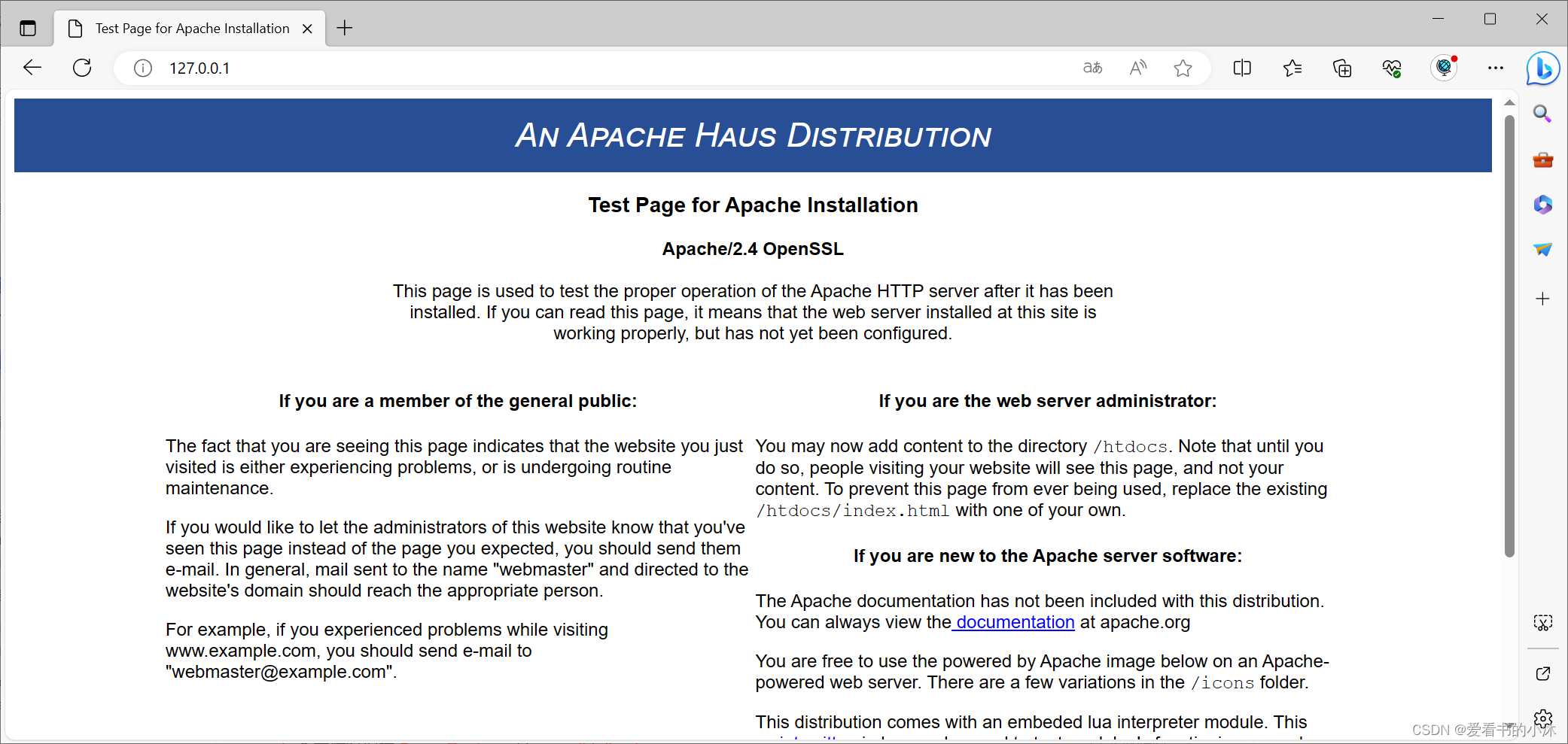
Task: Click the An Apache Haus Distribution banner
Action: (x=753, y=135)
